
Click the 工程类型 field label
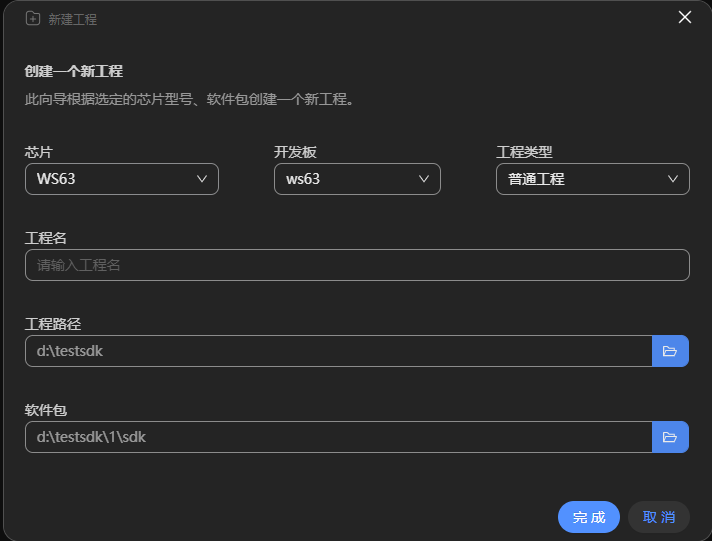[x=524, y=152]
